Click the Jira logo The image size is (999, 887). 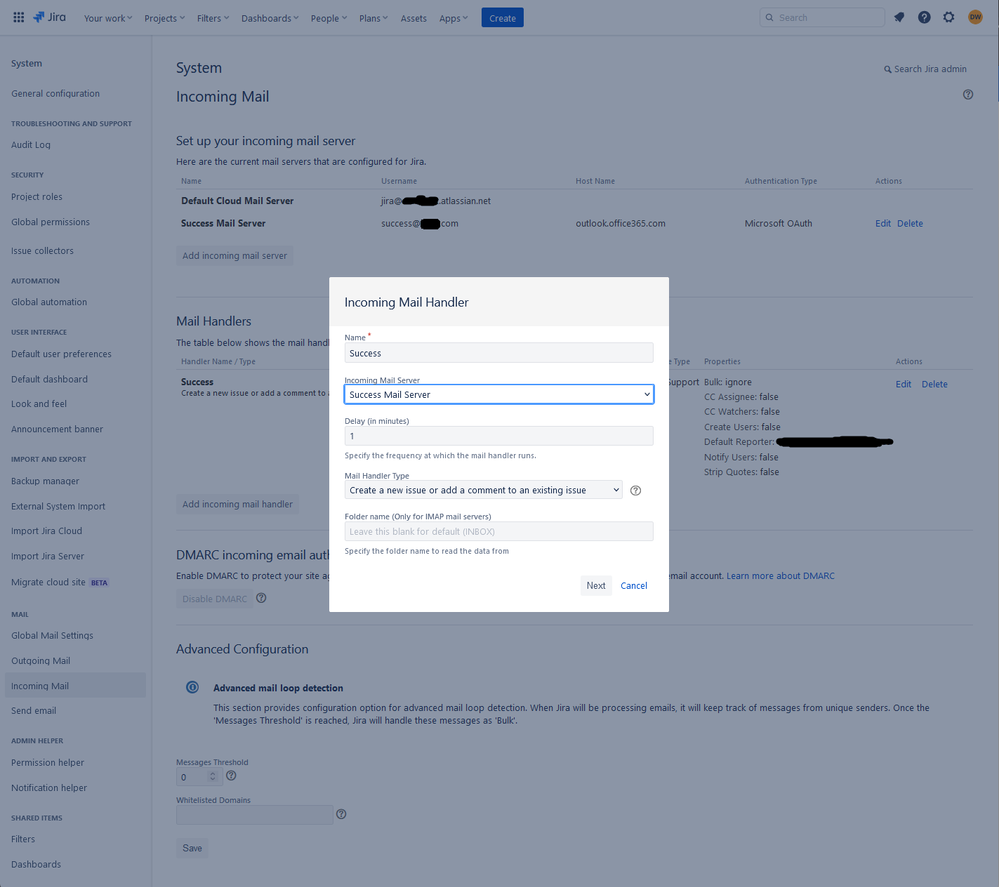click(50, 17)
